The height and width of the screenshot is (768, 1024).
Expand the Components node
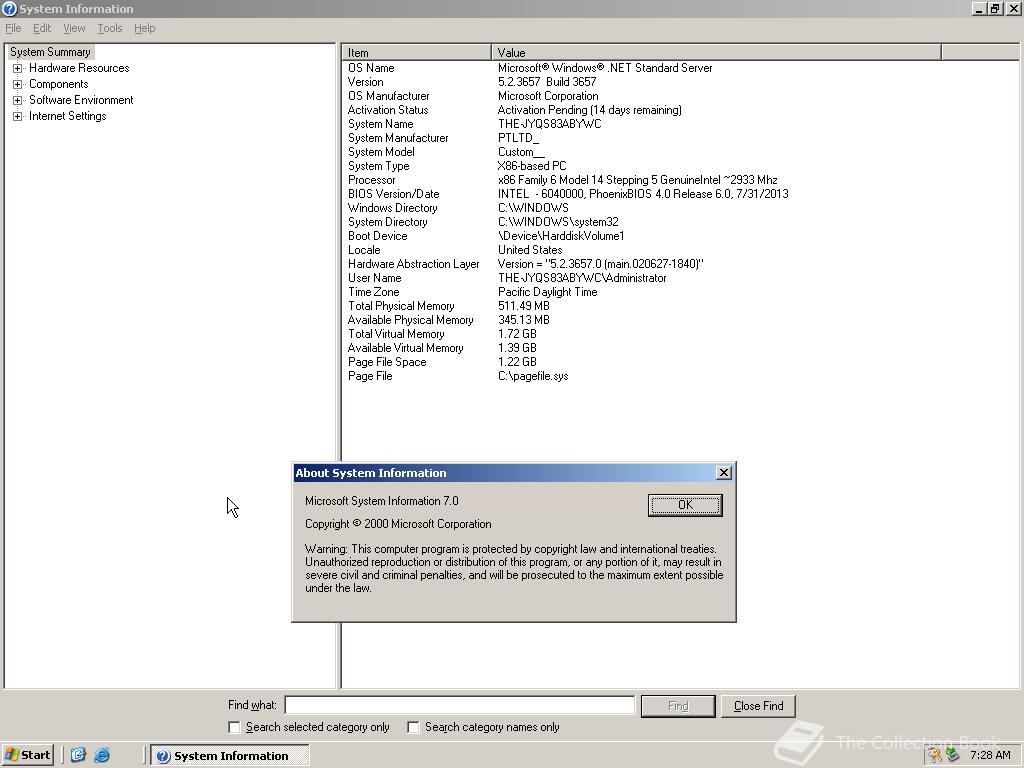18,84
